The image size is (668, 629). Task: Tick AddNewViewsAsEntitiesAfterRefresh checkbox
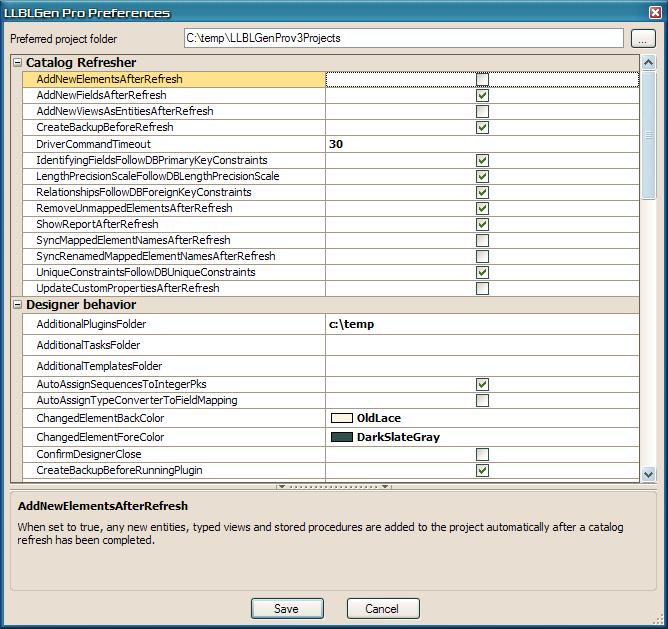coord(482,112)
